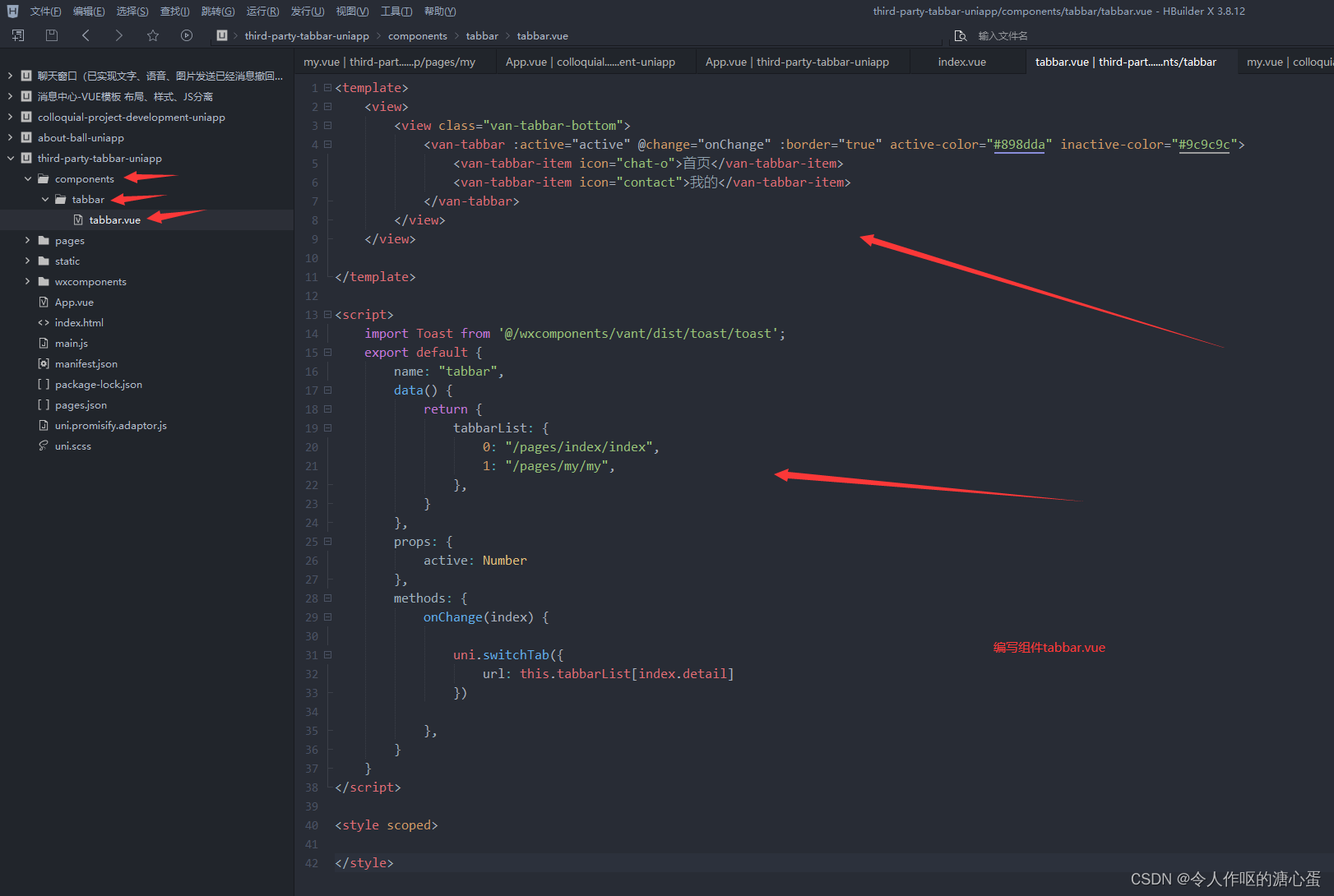Image resolution: width=1334 pixels, height=896 pixels.
Task: Click the main.js file icon
Action: (x=44, y=343)
